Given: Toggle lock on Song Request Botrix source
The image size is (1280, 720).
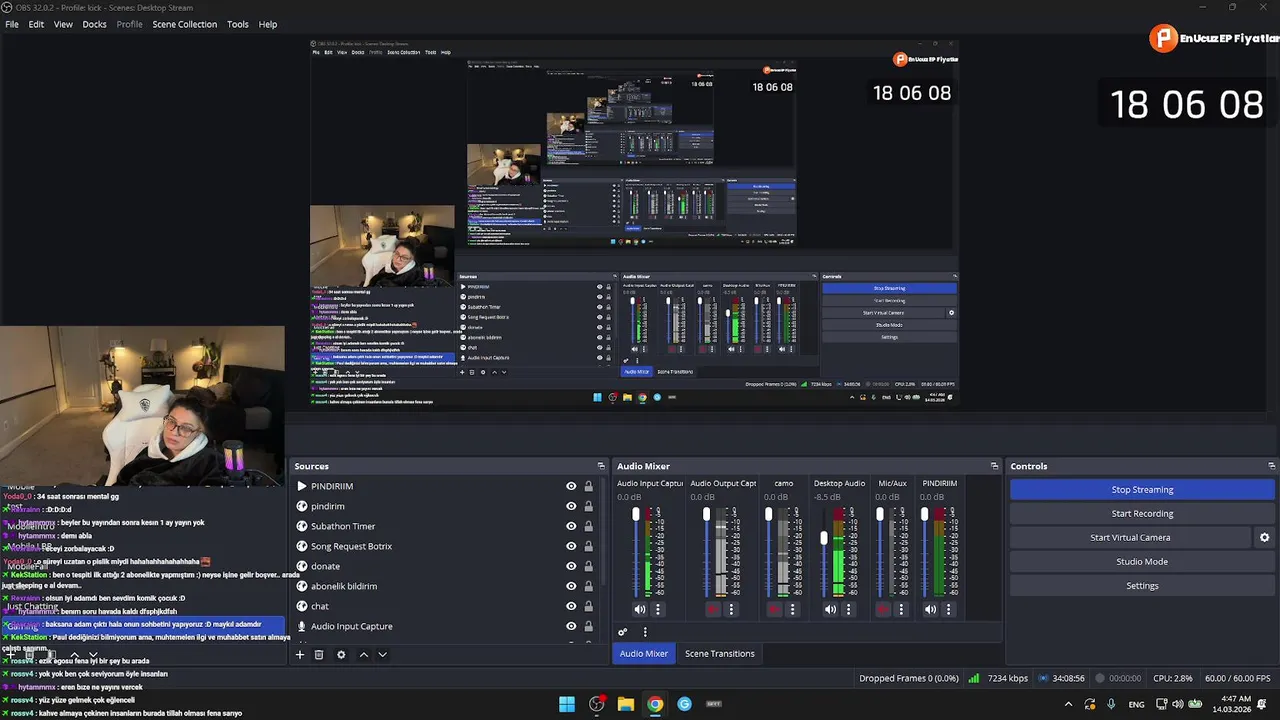Looking at the screenshot, I should (x=588, y=546).
